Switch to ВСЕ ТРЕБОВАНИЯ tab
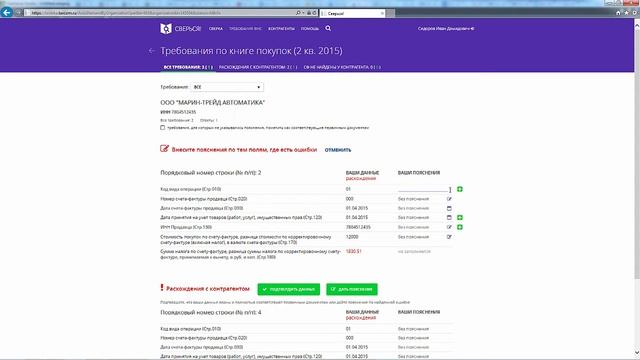Viewport: 640px width, 360px height. 188,67
